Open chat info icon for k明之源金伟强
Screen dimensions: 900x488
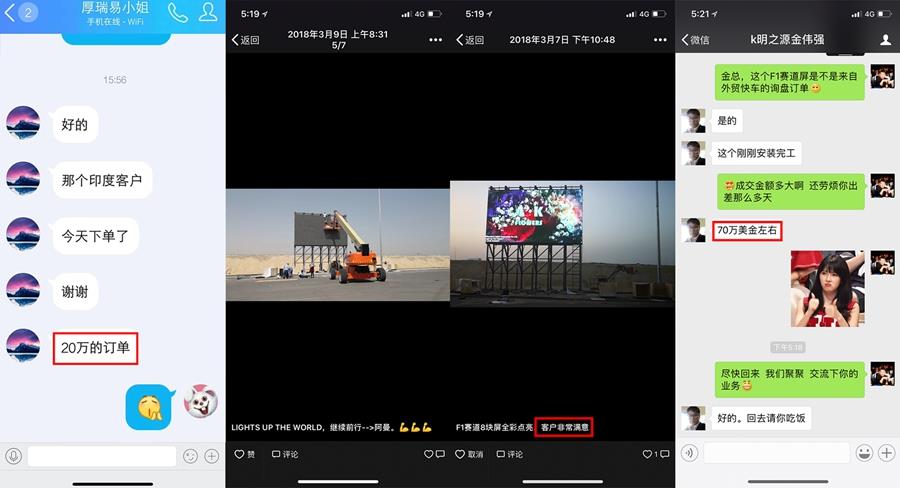click(x=885, y=40)
